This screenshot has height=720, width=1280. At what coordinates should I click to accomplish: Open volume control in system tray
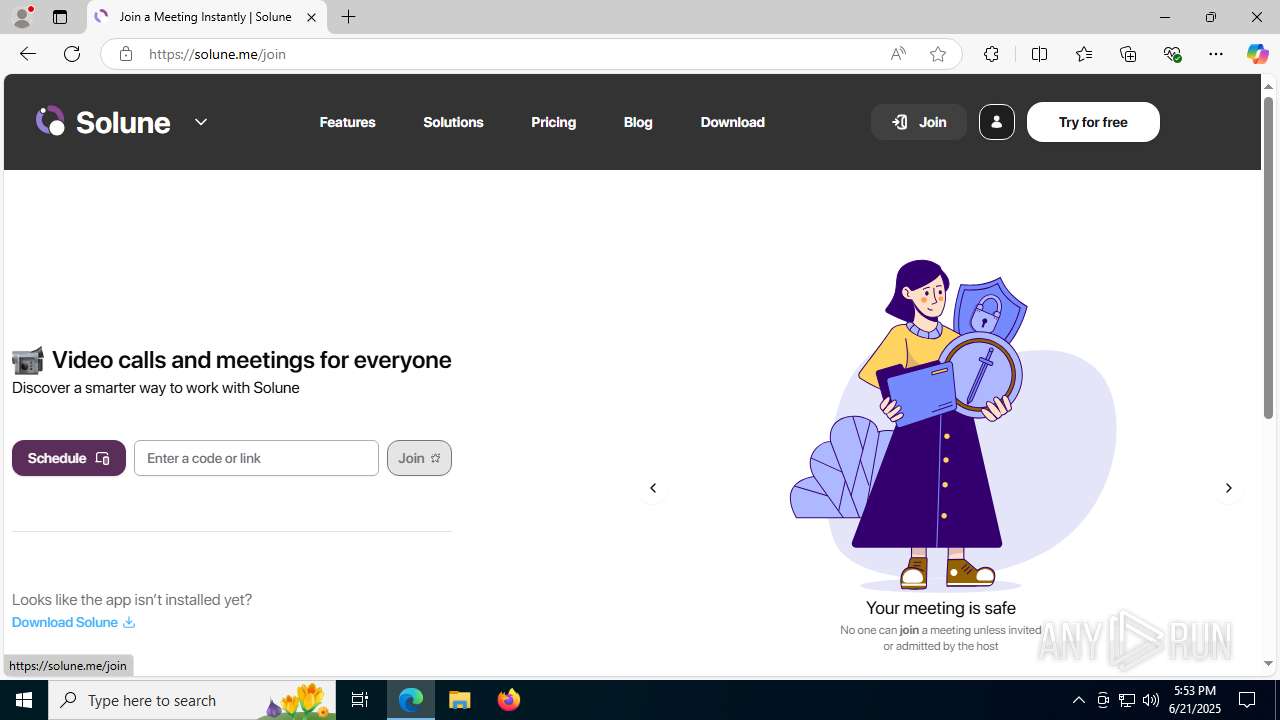[1151, 700]
